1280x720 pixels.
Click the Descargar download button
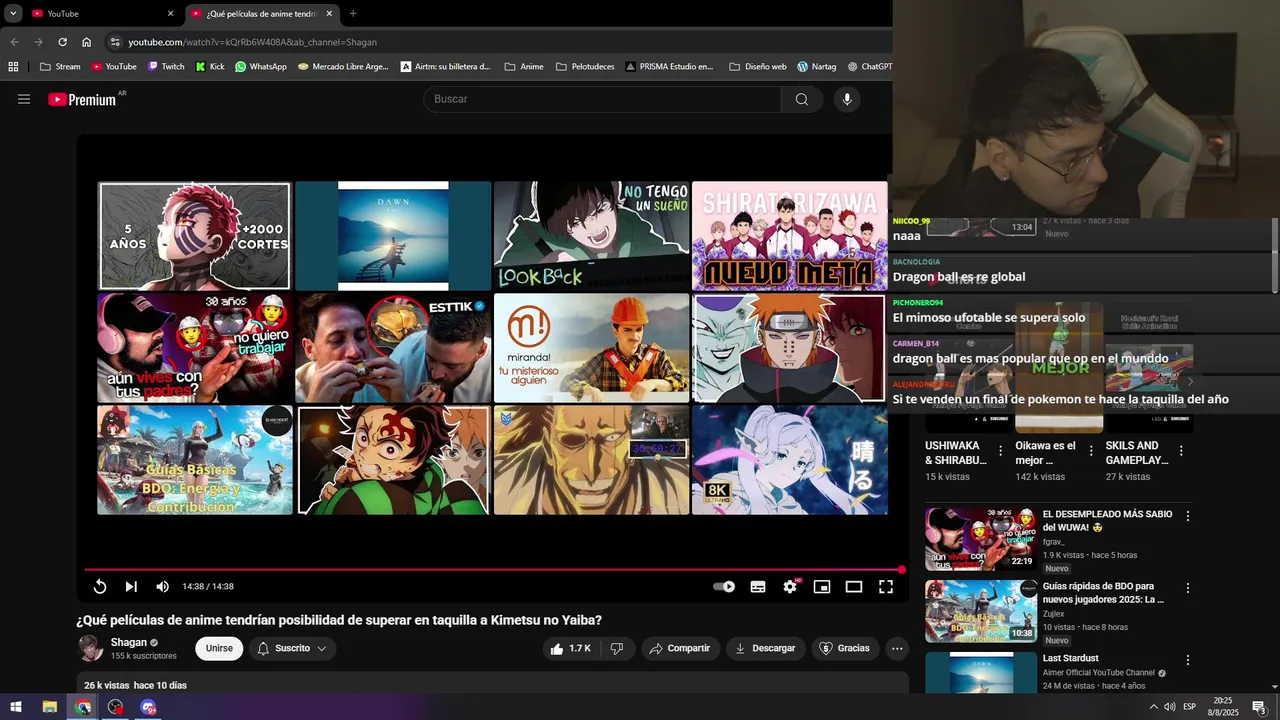765,648
